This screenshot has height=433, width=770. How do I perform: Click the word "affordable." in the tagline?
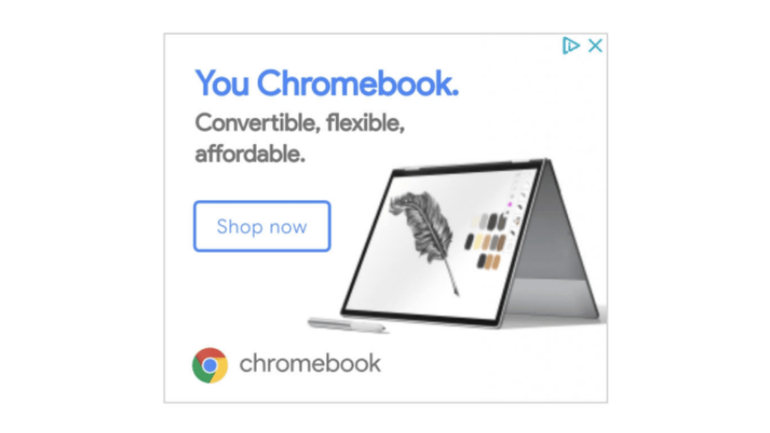250,154
